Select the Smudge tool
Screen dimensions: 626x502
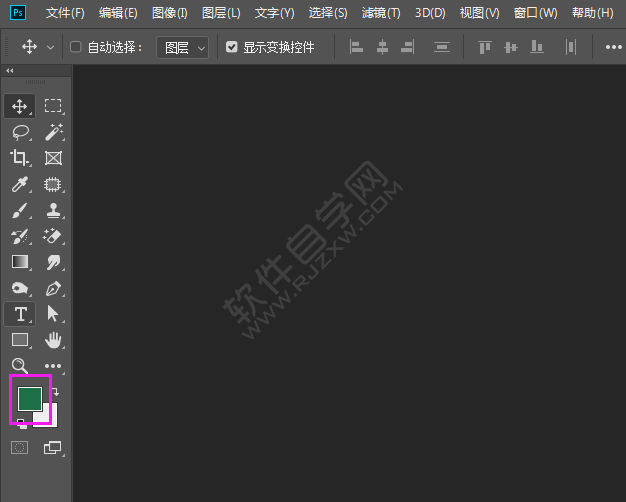[53, 262]
